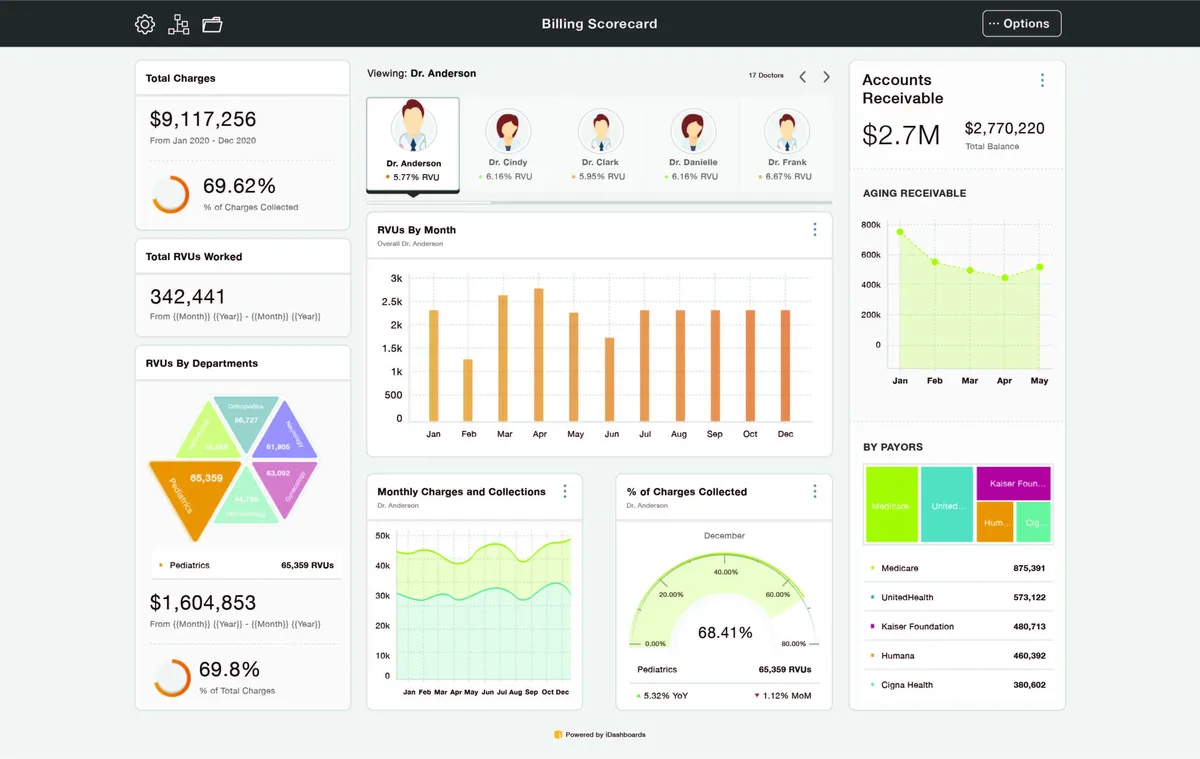Image resolution: width=1200 pixels, height=759 pixels.
Task: Click Dr. Frank's avatar image
Action: (786, 131)
